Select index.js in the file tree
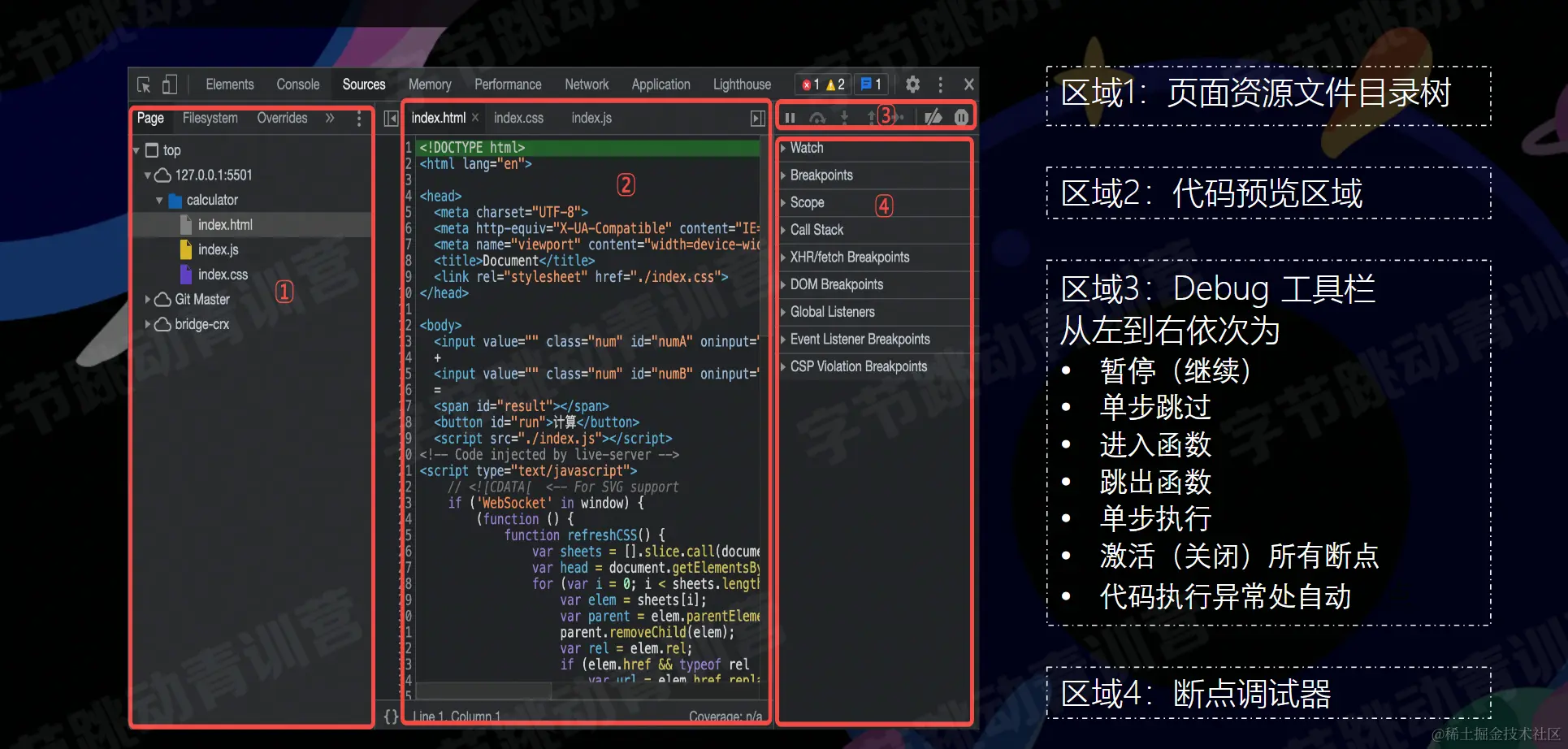The width and height of the screenshot is (1568, 749). coord(219,249)
